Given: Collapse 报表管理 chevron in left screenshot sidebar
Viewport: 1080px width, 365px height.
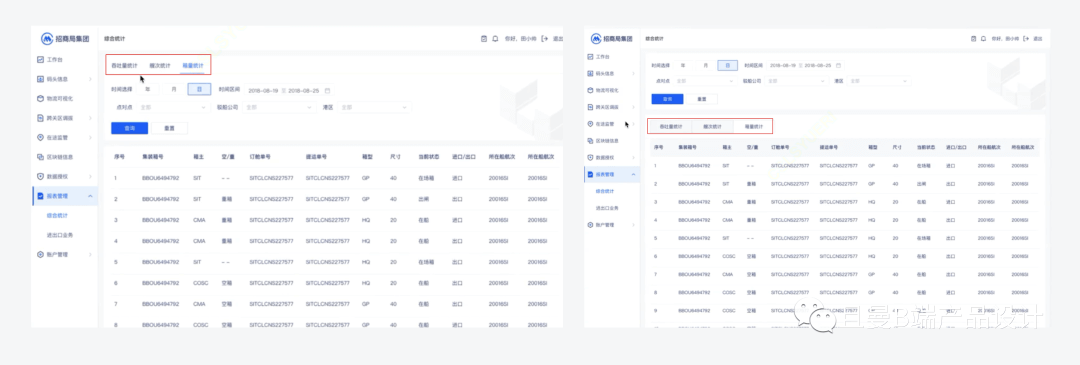Looking at the screenshot, I should point(91,196).
